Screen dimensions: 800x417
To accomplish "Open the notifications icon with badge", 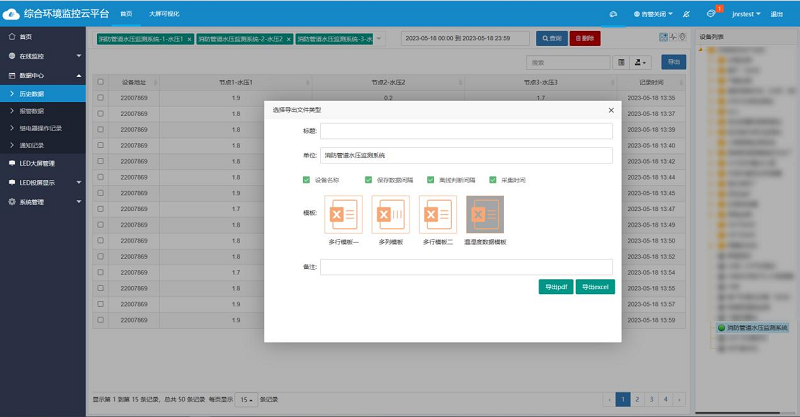I will point(711,14).
